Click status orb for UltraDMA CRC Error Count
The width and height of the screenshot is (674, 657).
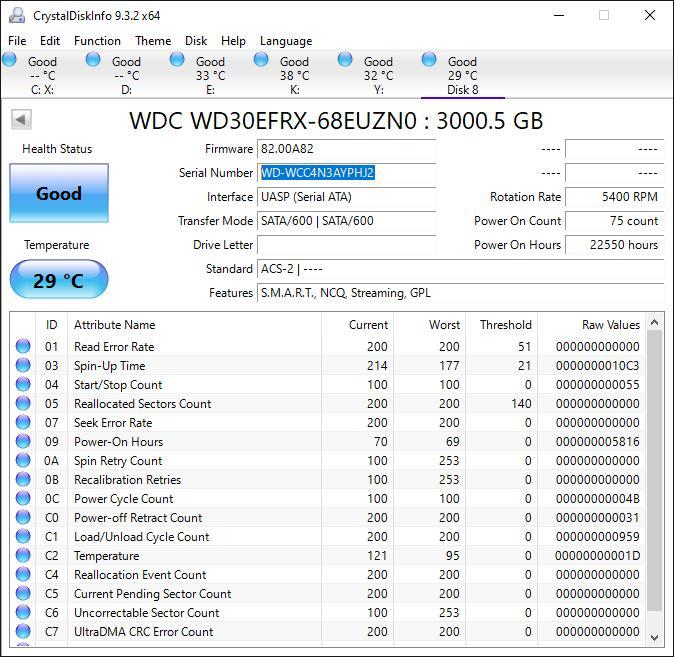pyautogui.click(x=23, y=631)
